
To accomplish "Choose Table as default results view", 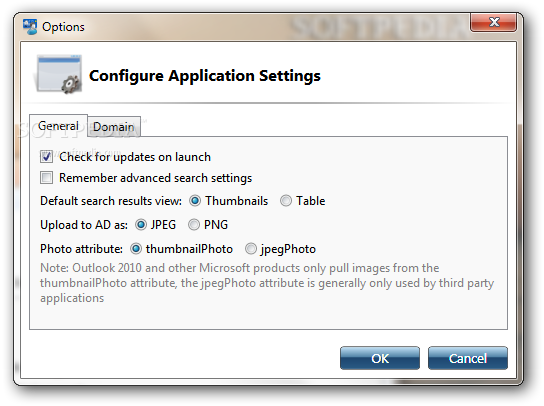I will click(286, 201).
